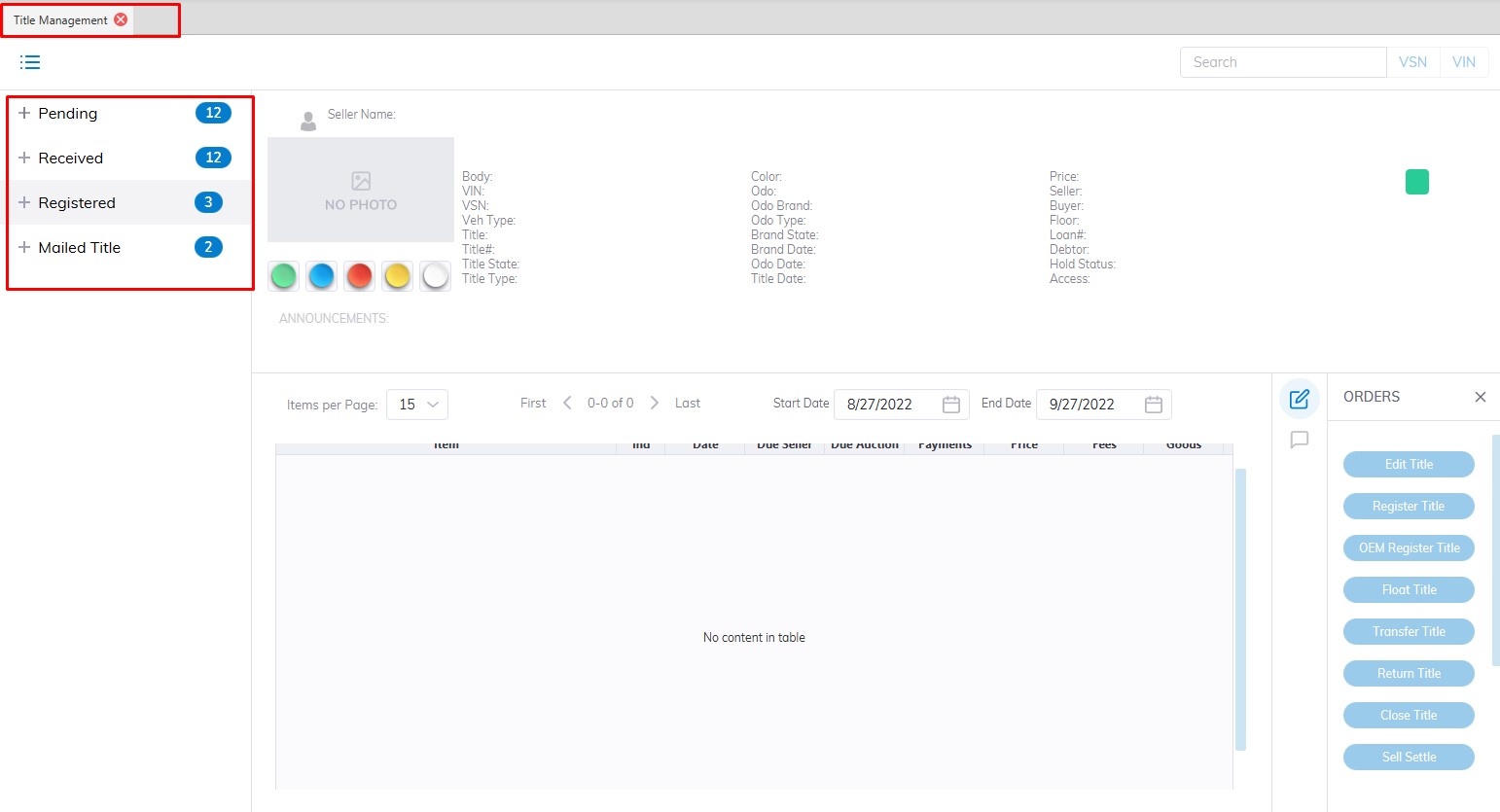
Task: Expand the Mailed Title category
Action: point(24,247)
